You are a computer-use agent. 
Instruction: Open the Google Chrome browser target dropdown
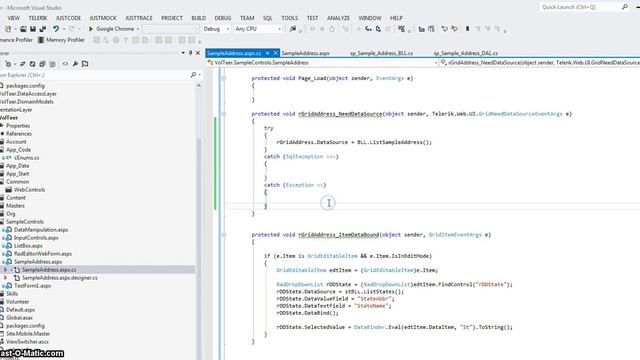tap(138, 29)
